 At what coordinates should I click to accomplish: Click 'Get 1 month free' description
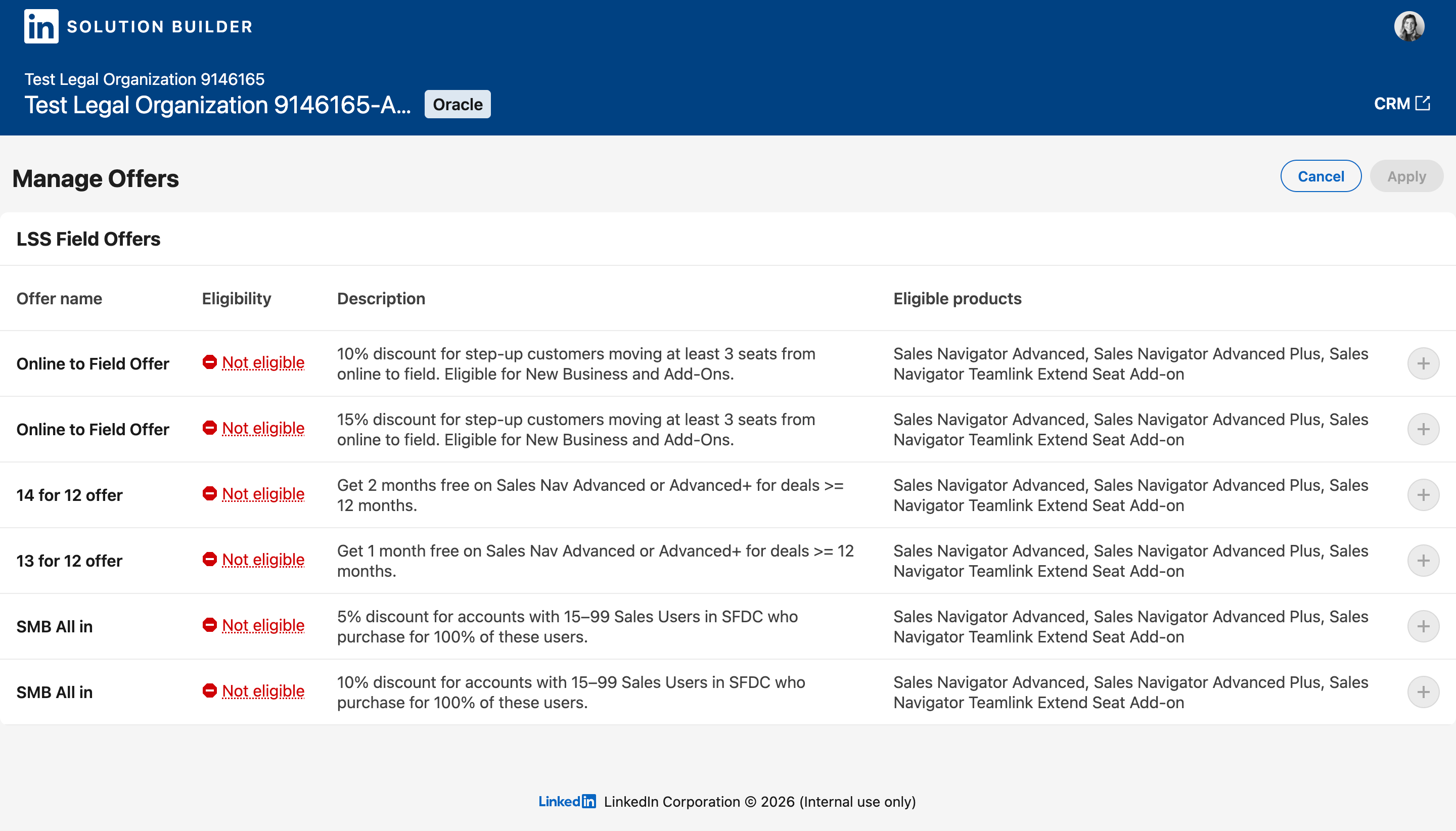coord(596,561)
